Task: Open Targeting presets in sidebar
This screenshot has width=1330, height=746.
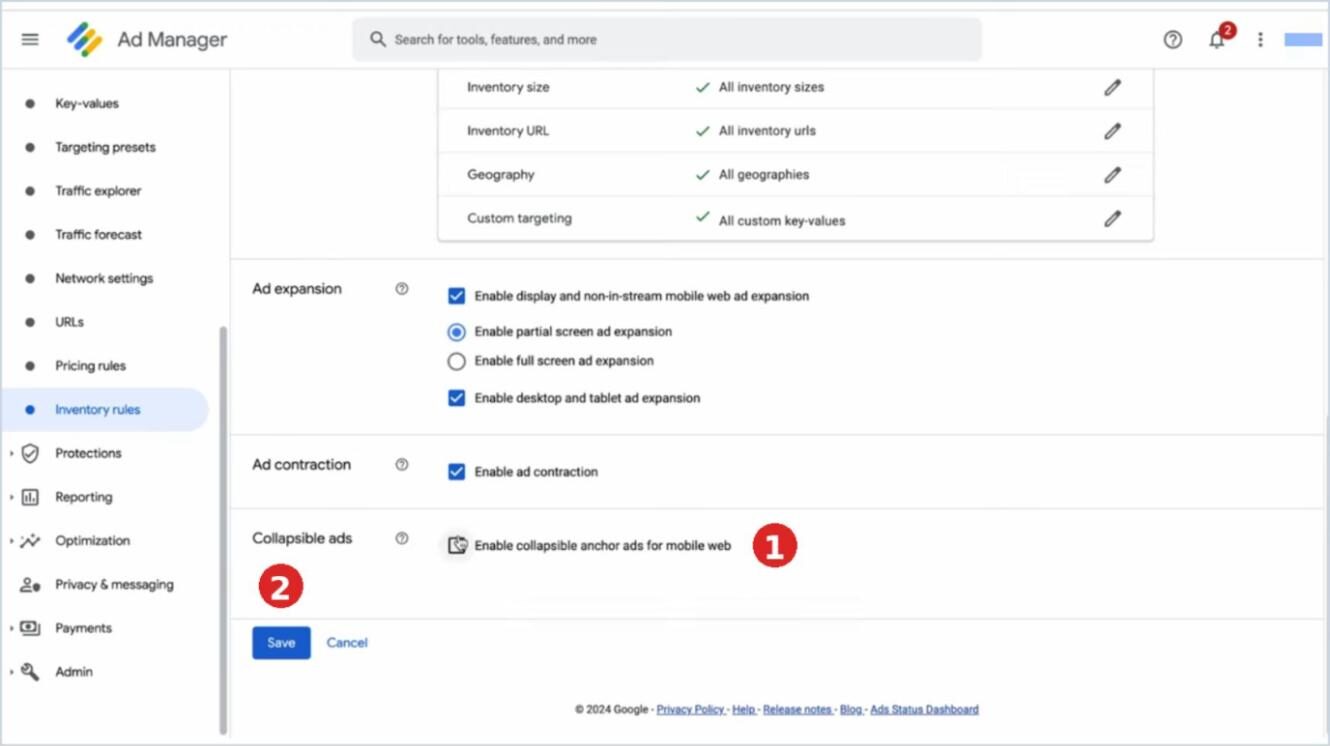Action: [x=104, y=147]
